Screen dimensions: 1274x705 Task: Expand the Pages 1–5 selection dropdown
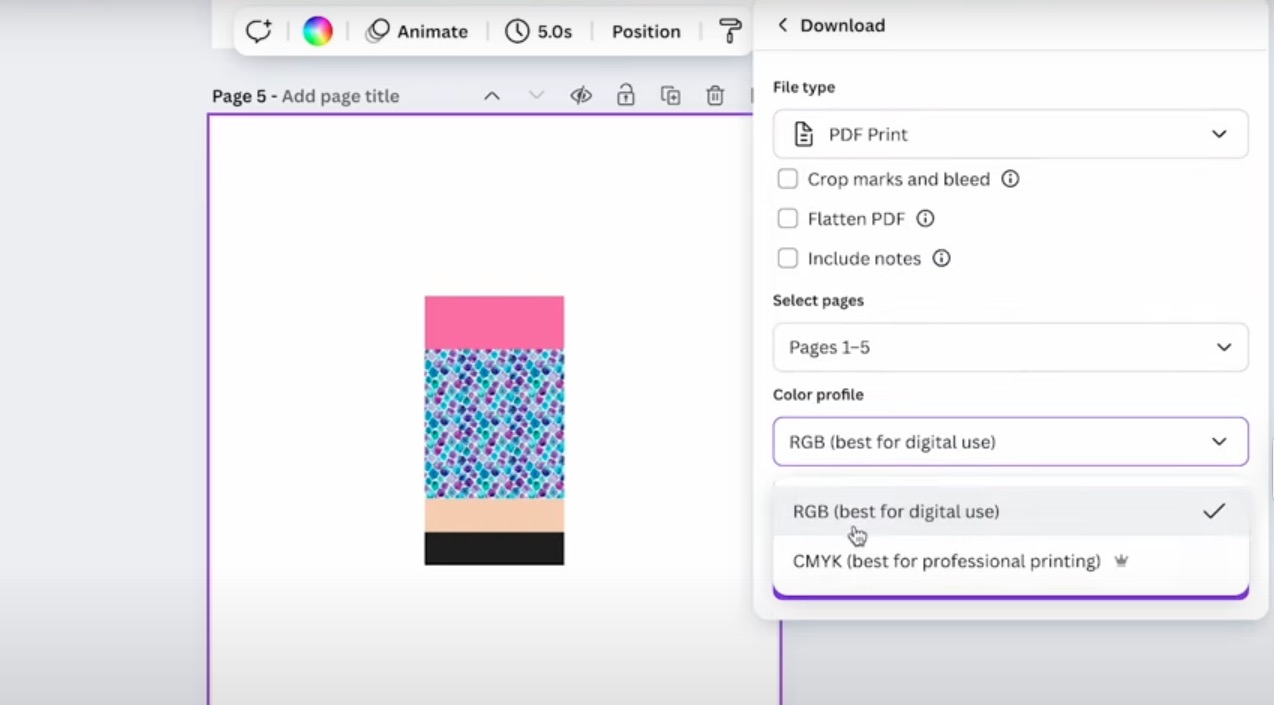[x=1010, y=347]
